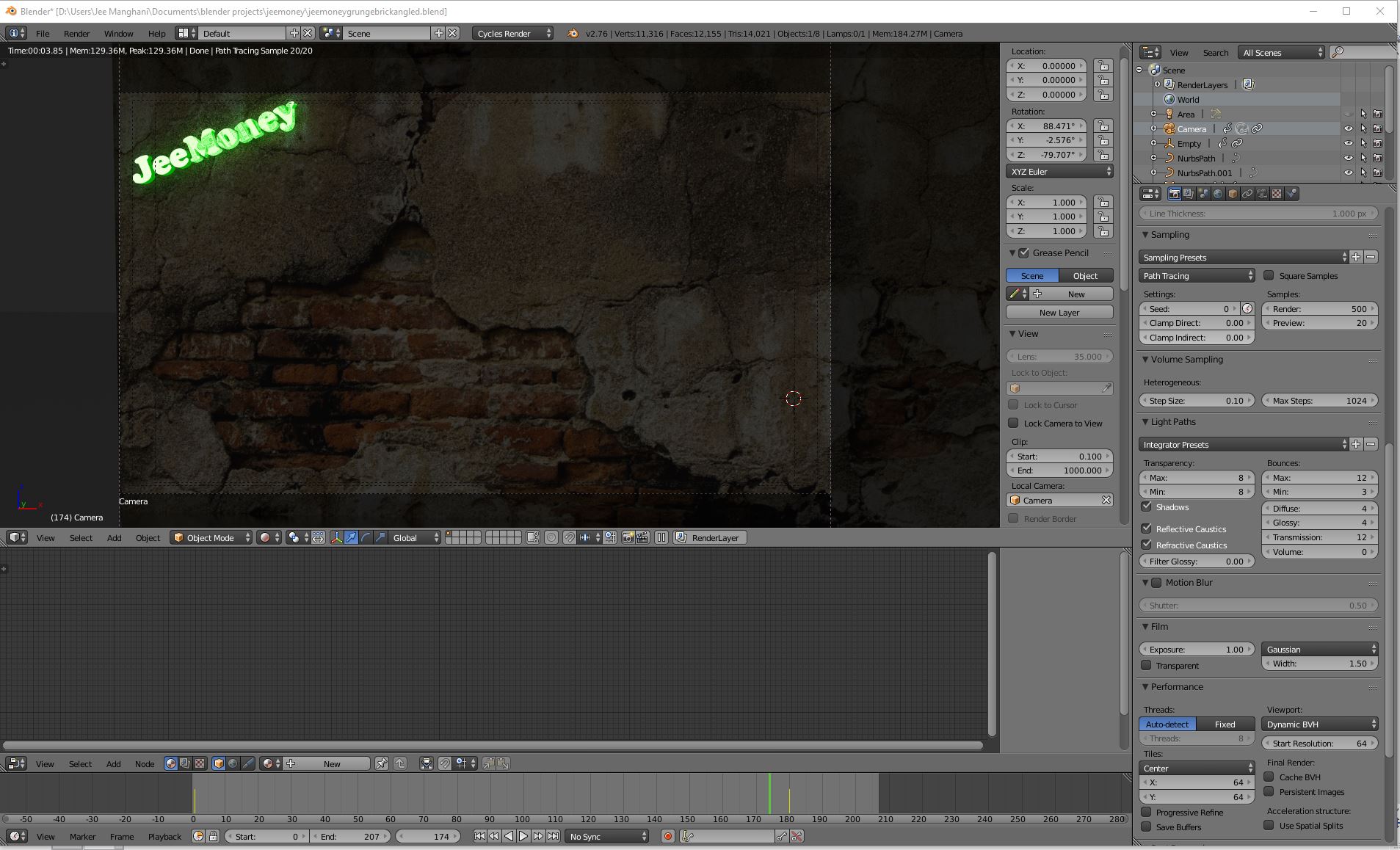Open Path Tracing integrator dropdown

[1197, 276]
